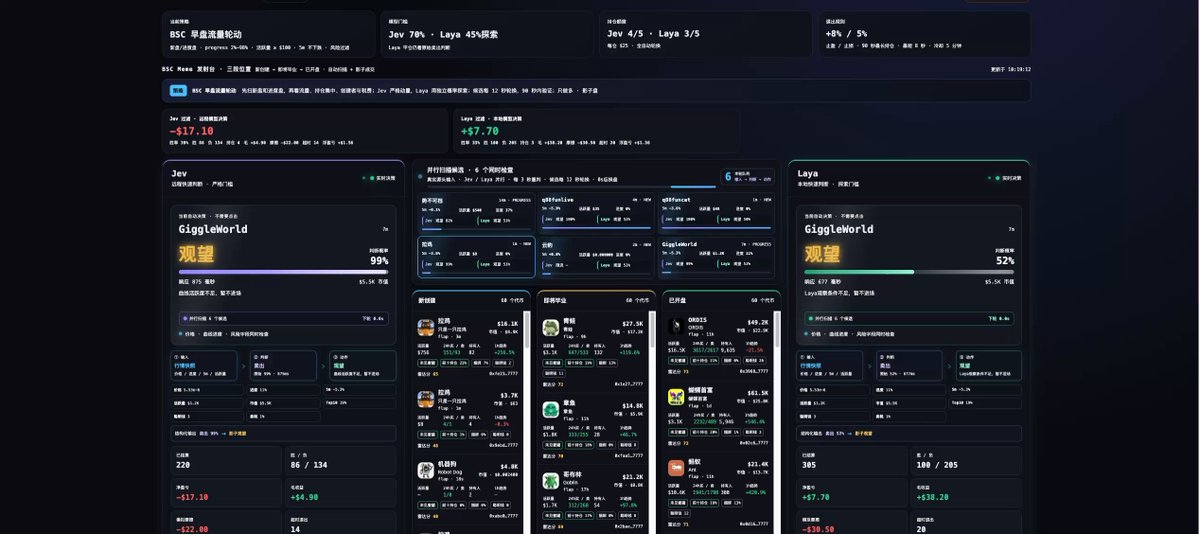The width and height of the screenshot is (1200, 534).
Task: Click the green frog token avatar at the top
Action: [550, 327]
